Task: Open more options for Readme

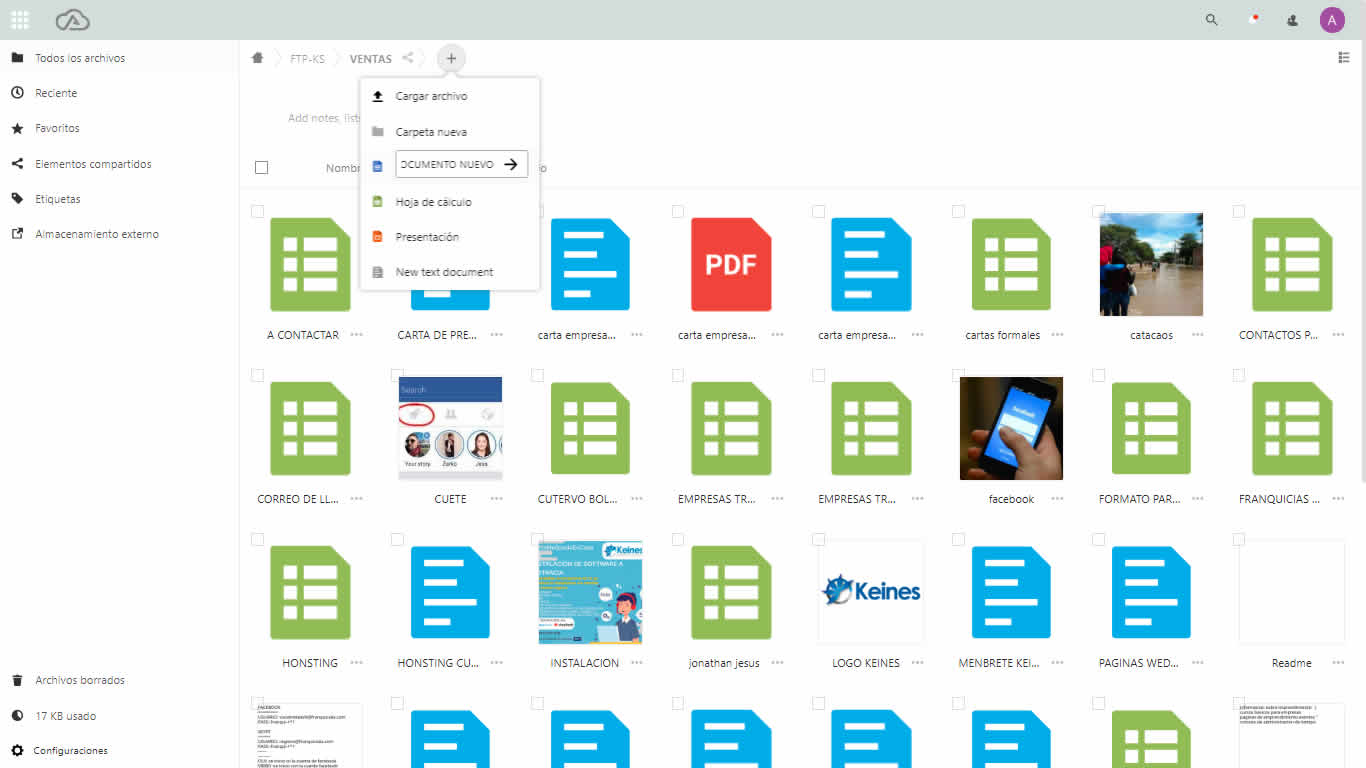Action: pos(1337,663)
